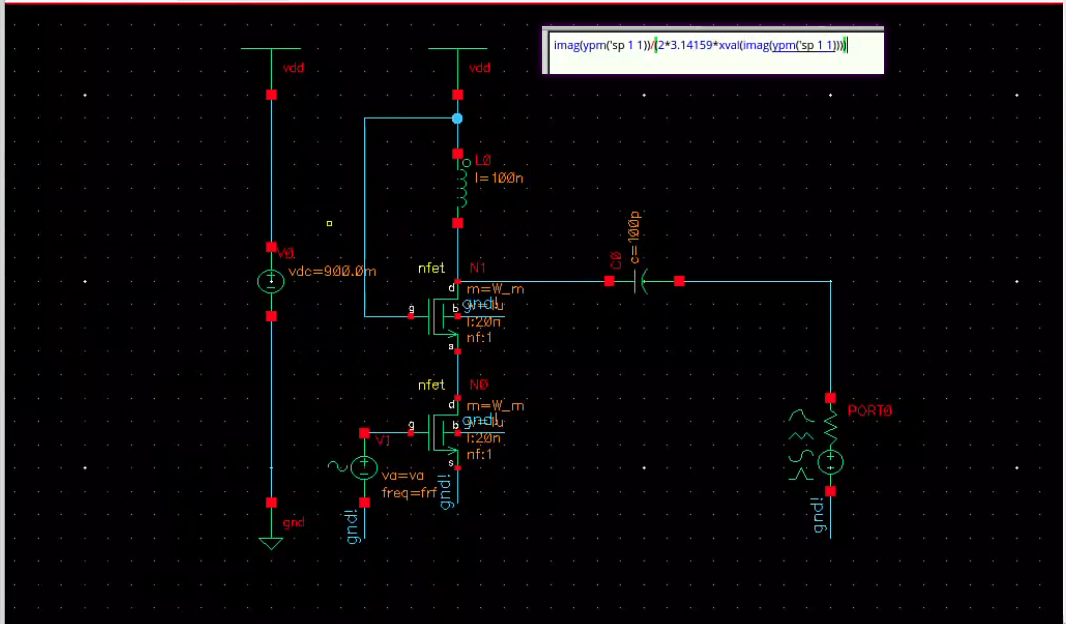Select the vdc=900.0m parameter text

coord(332,272)
